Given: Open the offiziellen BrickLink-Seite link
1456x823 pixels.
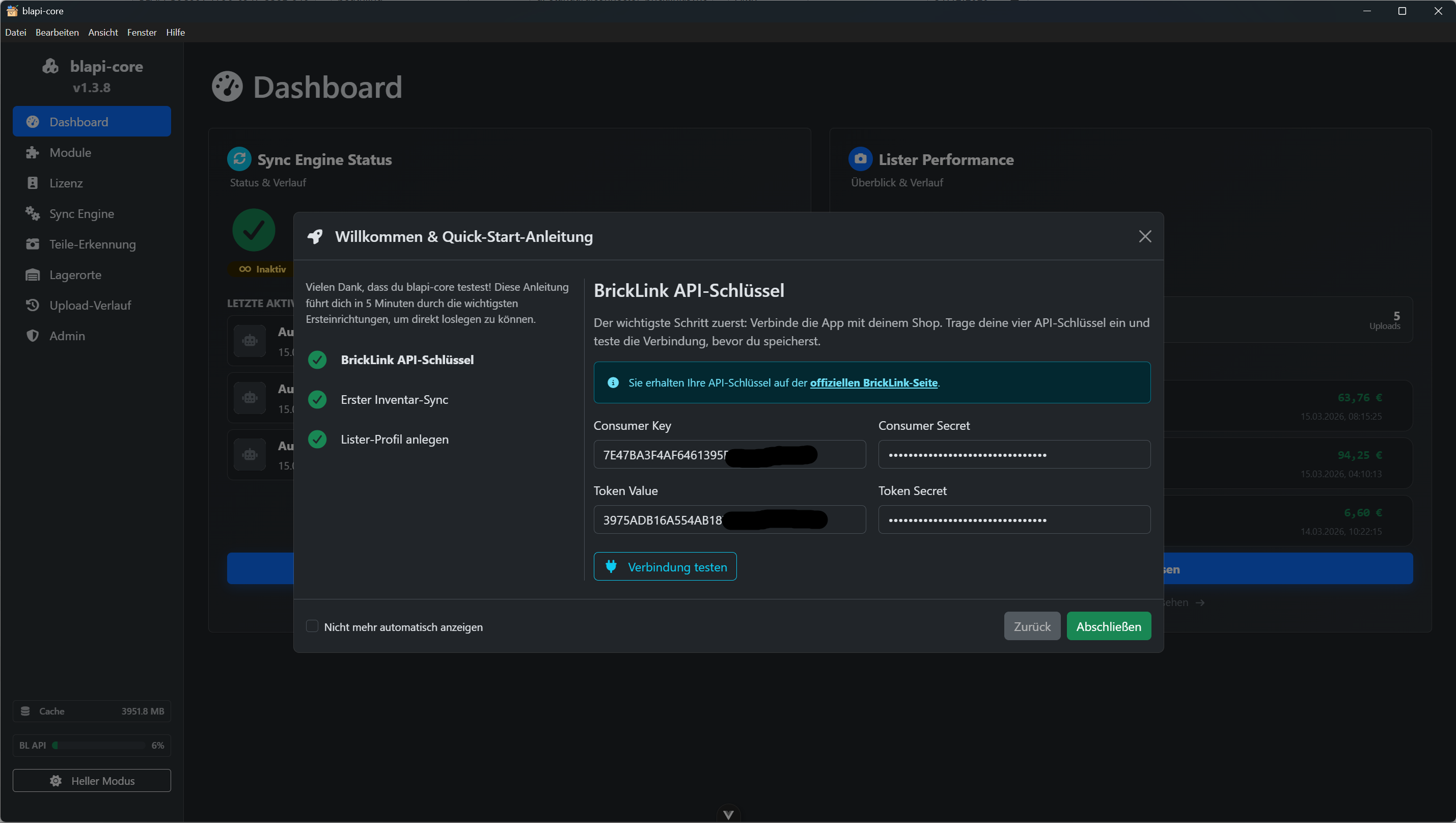Looking at the screenshot, I should [874, 382].
